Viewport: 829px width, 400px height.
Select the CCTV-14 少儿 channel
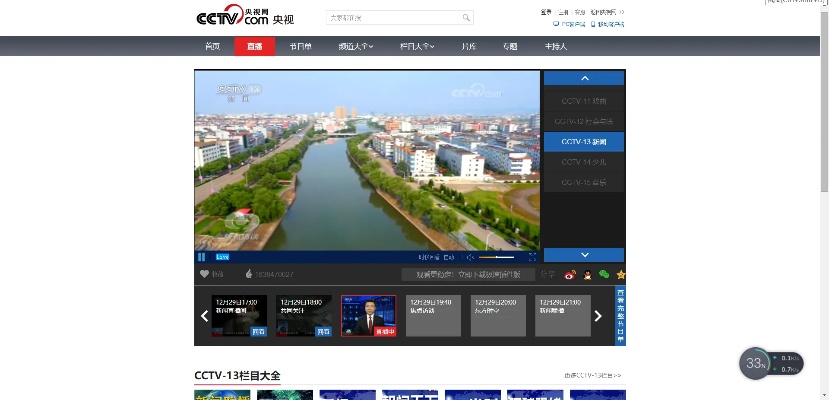click(x=583, y=161)
